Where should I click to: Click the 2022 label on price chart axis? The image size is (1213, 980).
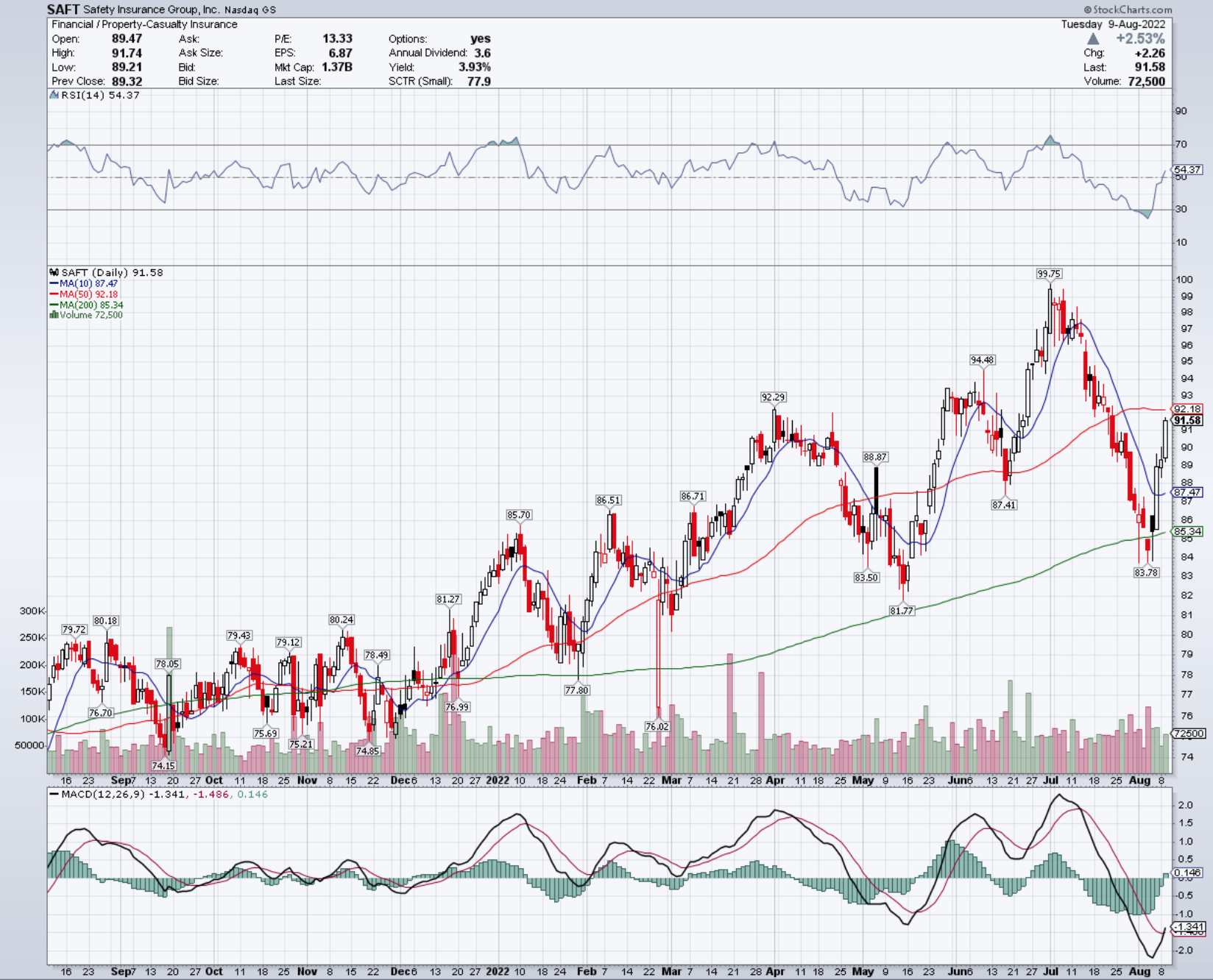coord(498,780)
